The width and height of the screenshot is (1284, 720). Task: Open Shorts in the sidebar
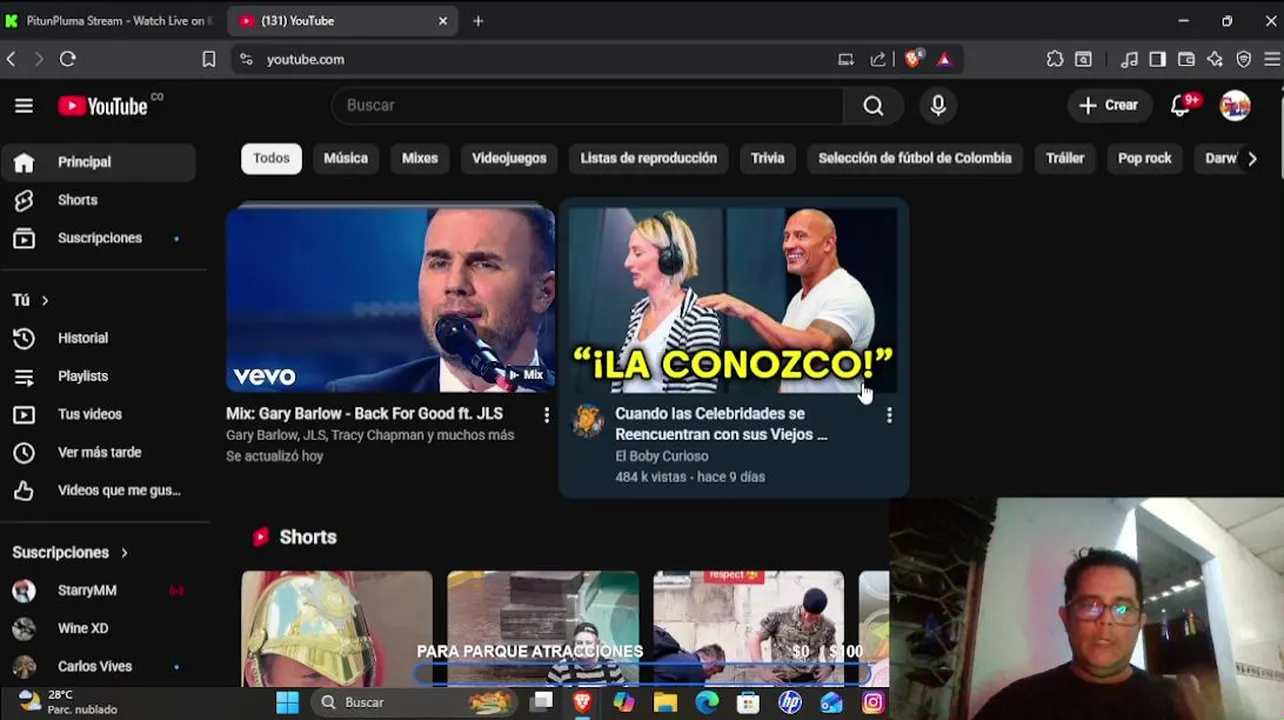(98, 200)
